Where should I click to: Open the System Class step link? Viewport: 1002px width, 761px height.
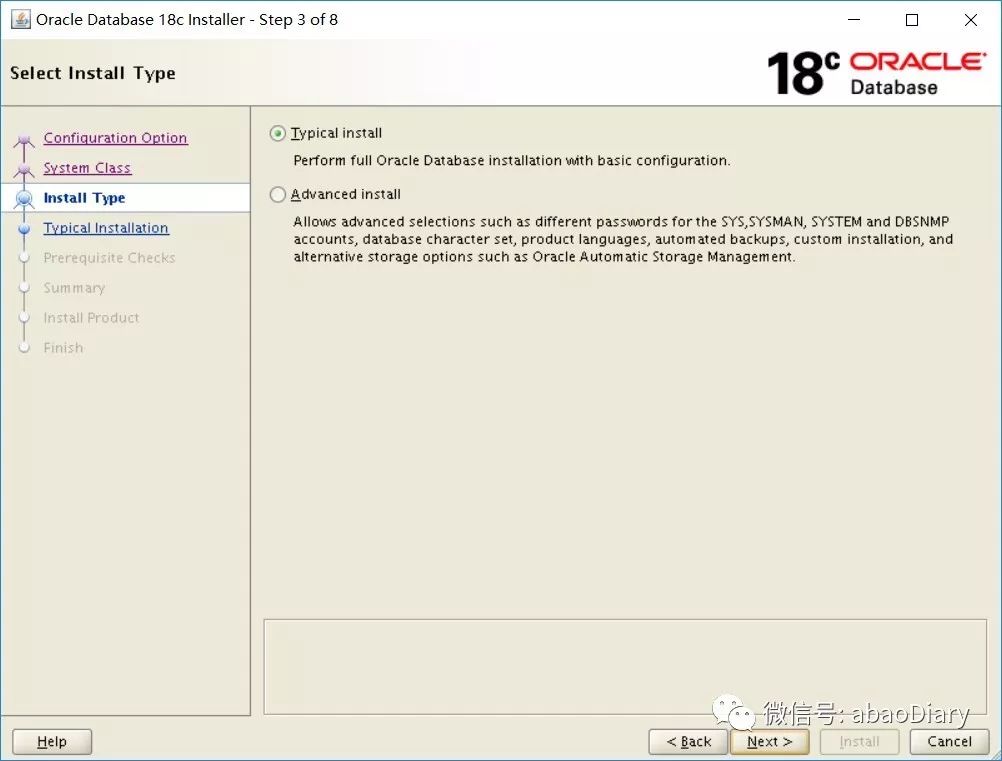[x=87, y=168]
